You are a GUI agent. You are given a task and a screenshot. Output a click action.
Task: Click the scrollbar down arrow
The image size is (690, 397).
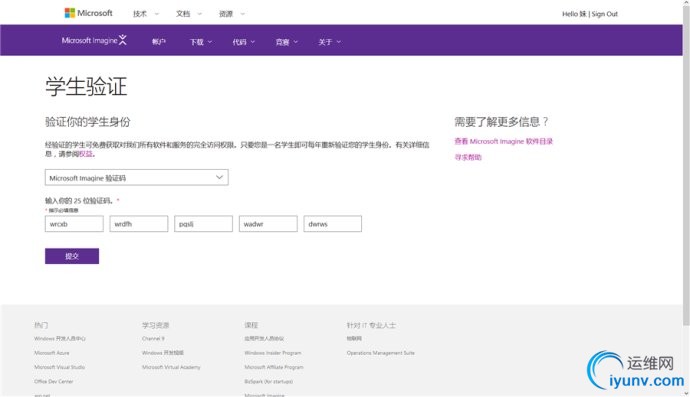(686, 393)
